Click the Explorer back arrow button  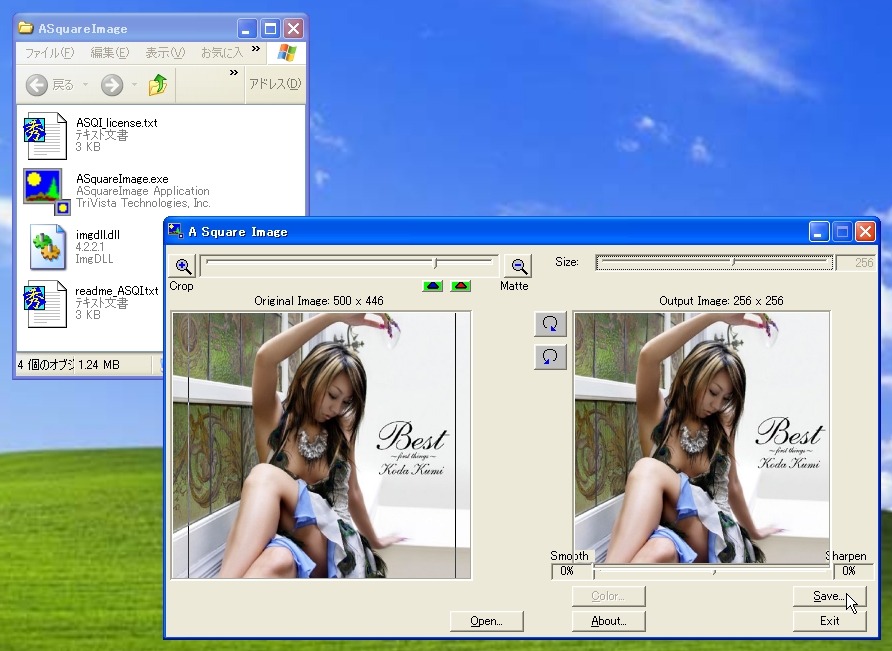click(x=36, y=85)
